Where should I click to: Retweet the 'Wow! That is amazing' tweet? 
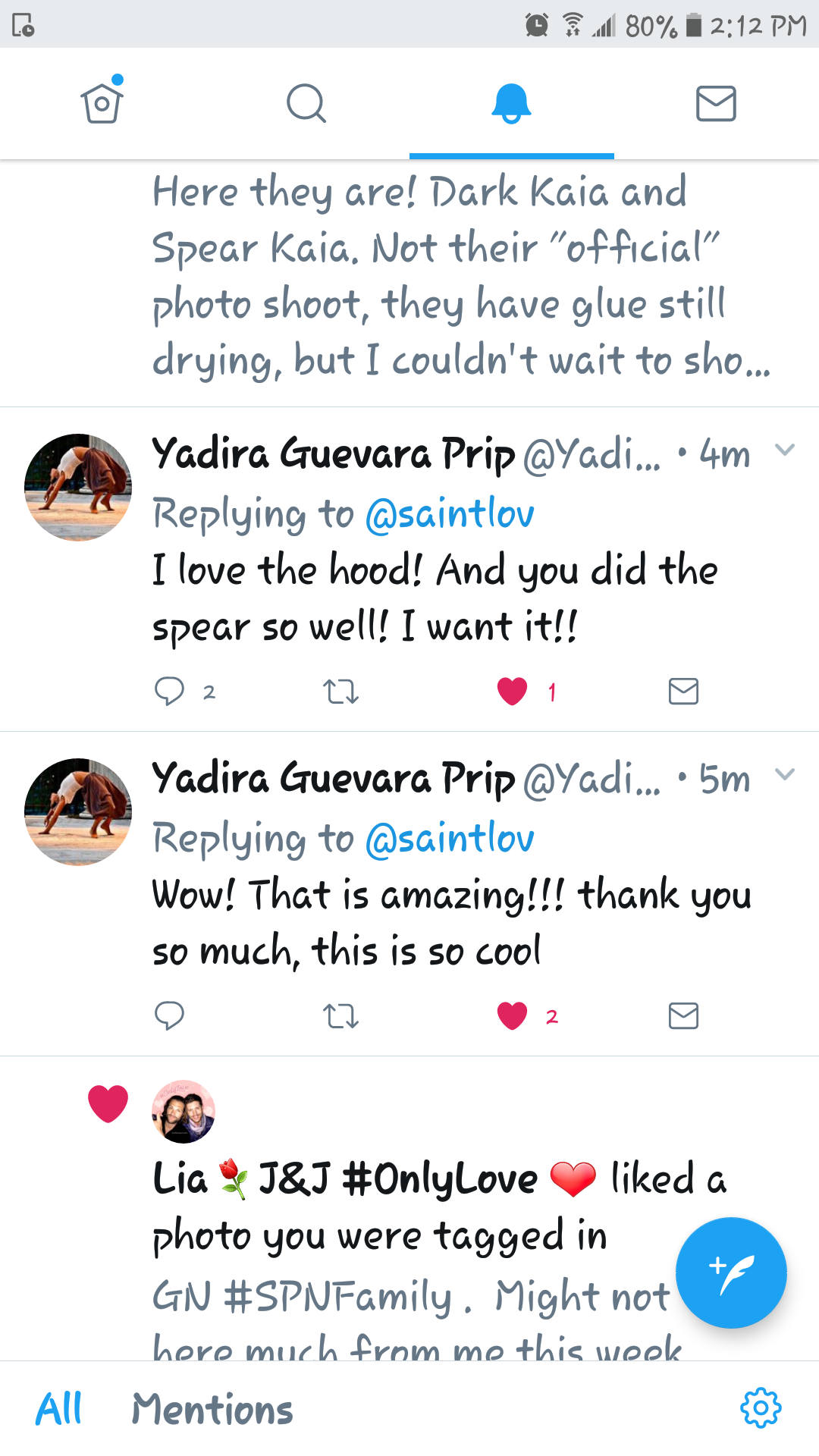pyautogui.click(x=340, y=1015)
